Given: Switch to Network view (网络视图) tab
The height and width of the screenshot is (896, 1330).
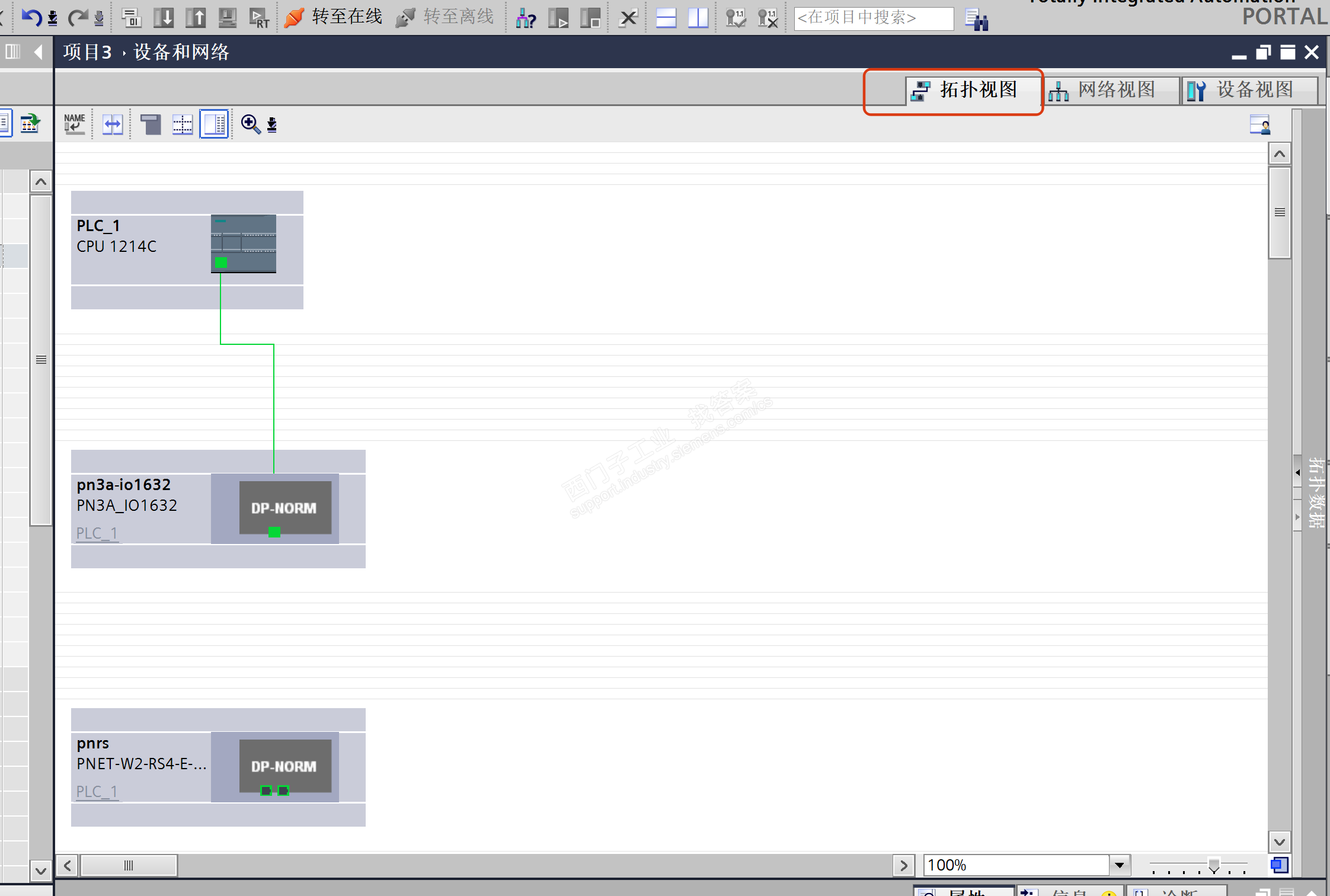Looking at the screenshot, I should point(1108,90).
